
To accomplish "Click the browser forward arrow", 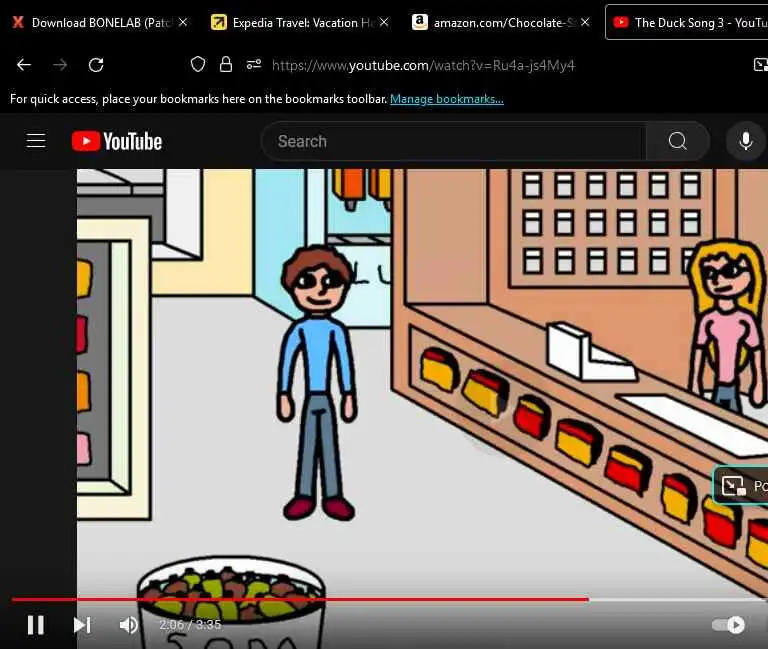I will click(x=60, y=65).
